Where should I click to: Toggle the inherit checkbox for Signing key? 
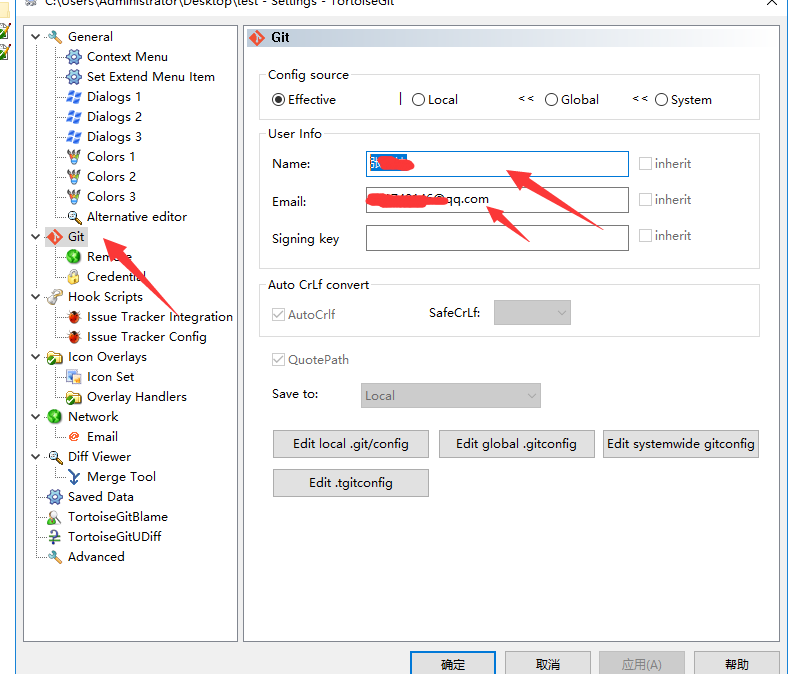(x=645, y=235)
